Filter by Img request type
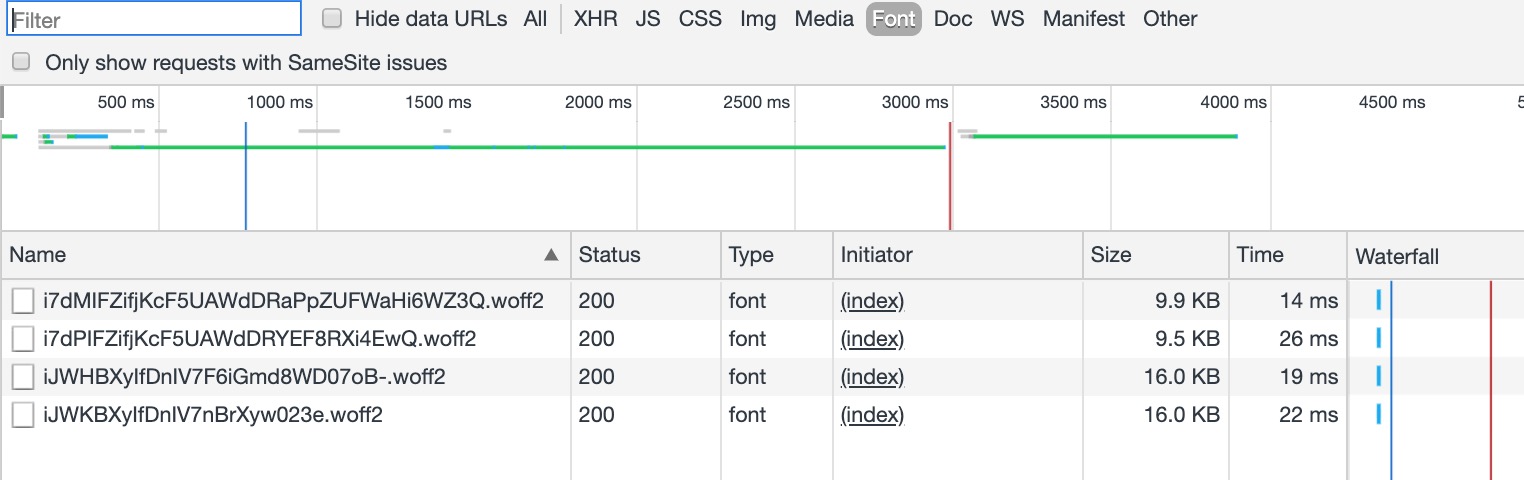The width and height of the screenshot is (1524, 480). pyautogui.click(x=758, y=18)
